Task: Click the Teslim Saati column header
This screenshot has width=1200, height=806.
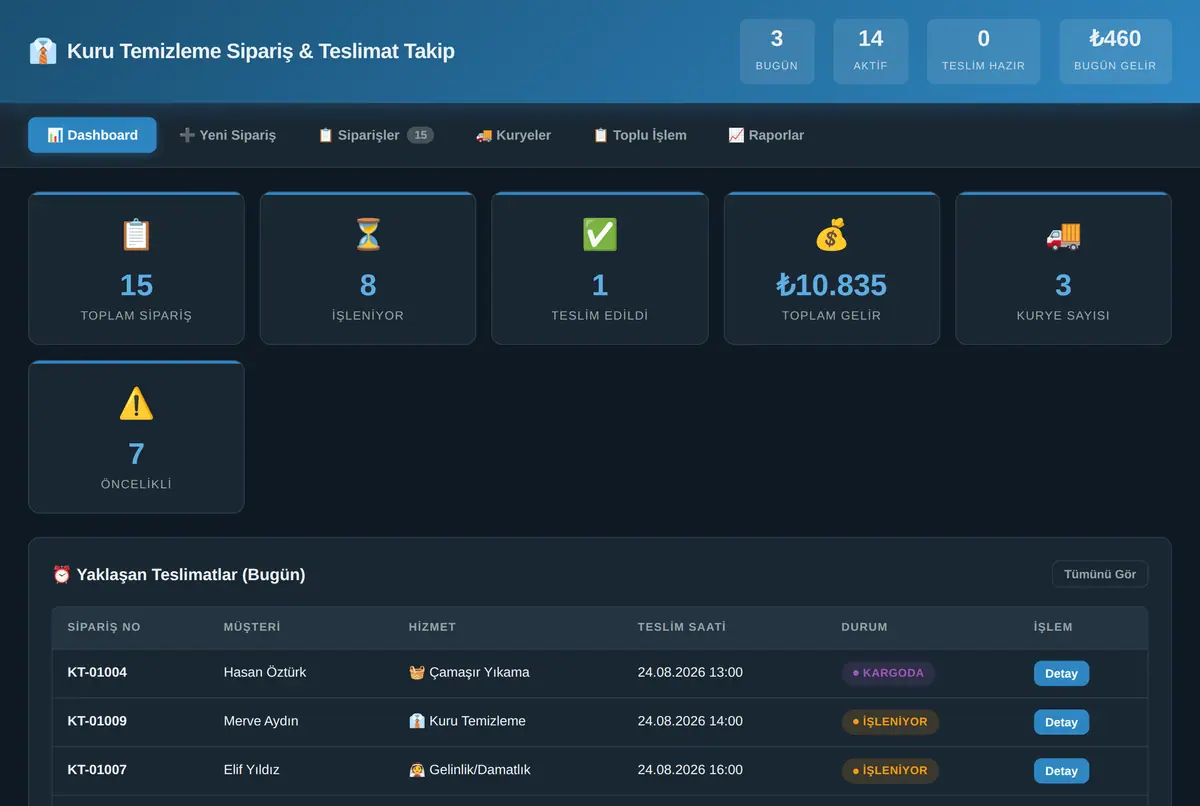Action: (x=681, y=627)
